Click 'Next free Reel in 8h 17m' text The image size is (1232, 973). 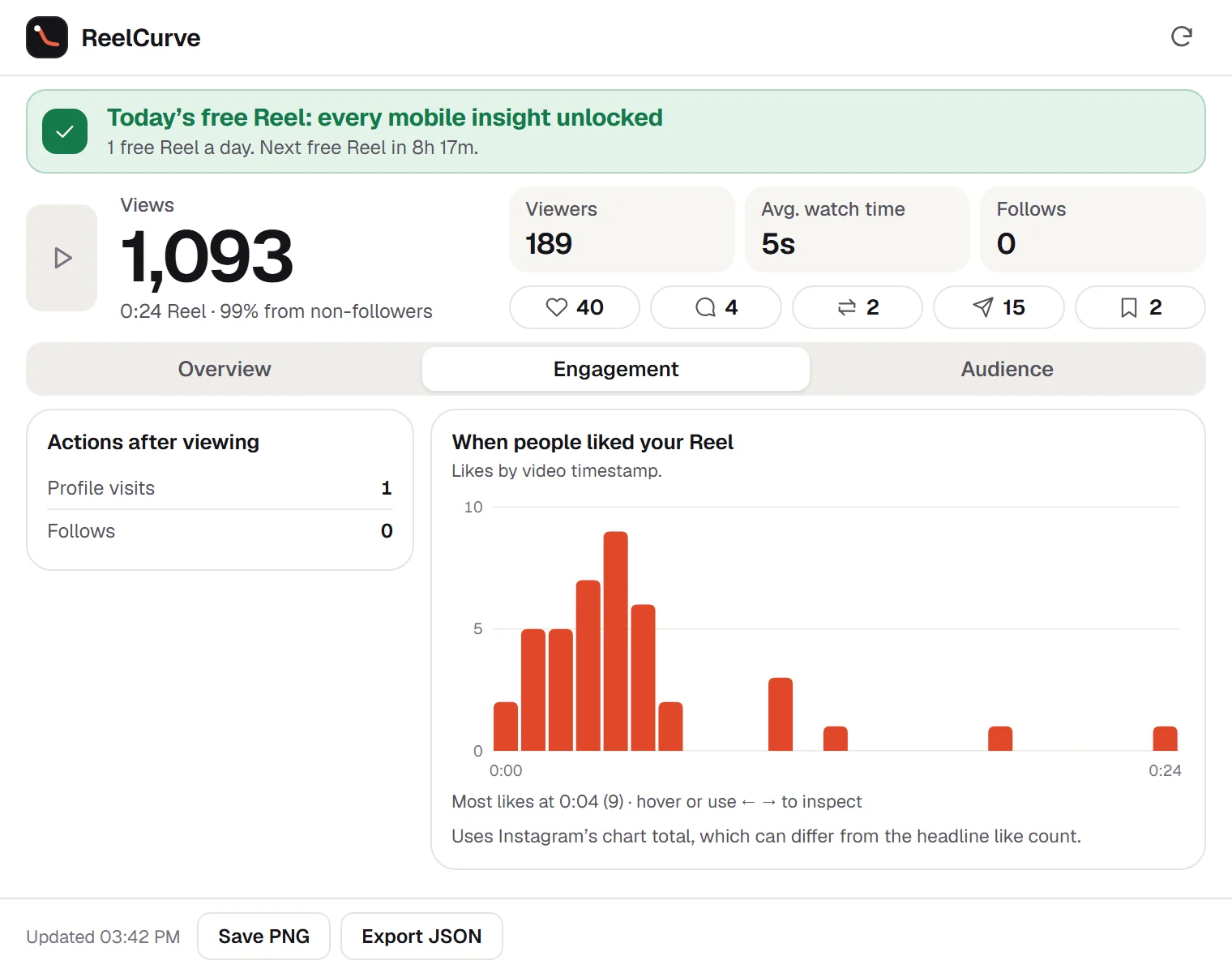(x=369, y=148)
